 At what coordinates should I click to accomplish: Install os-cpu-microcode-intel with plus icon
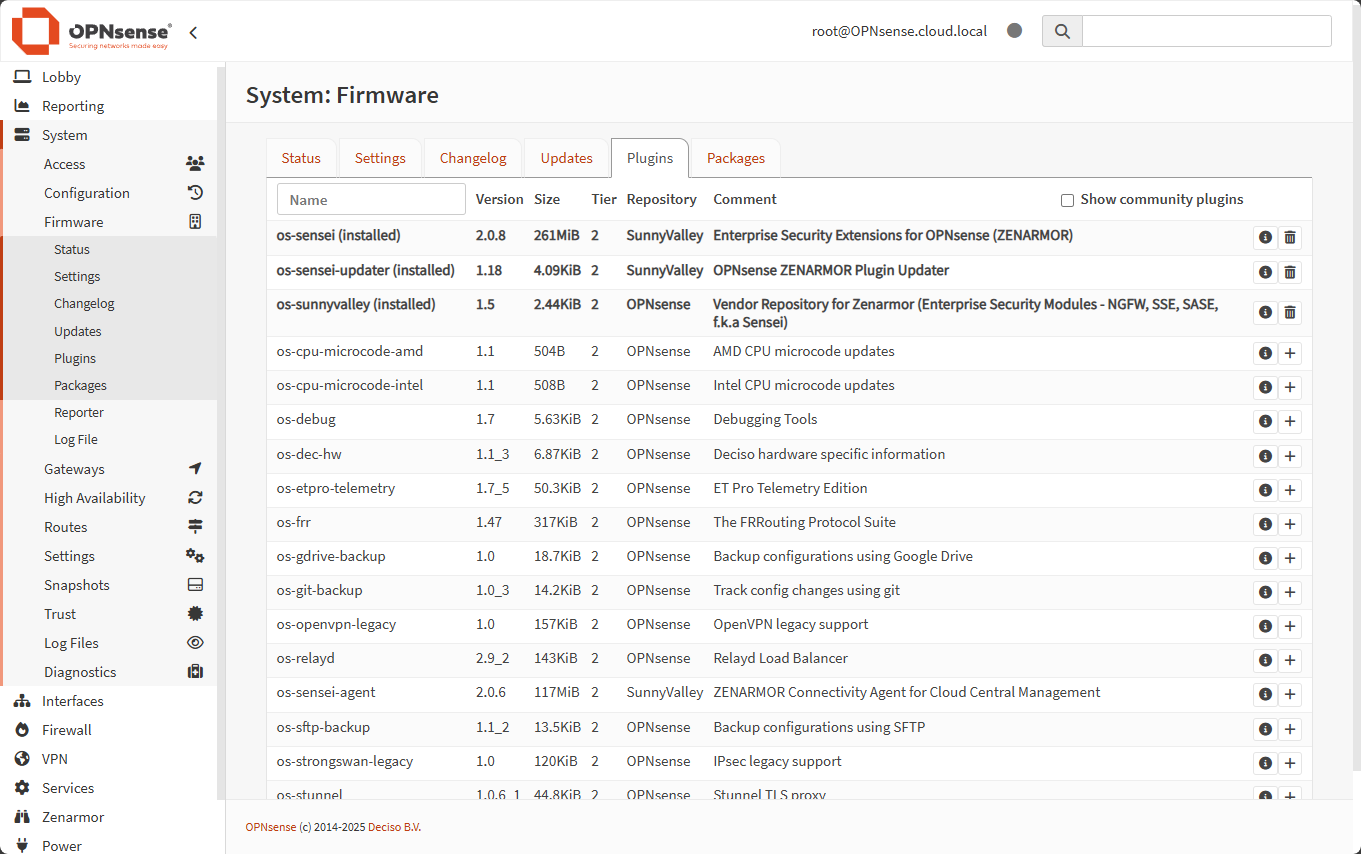tap(1290, 387)
